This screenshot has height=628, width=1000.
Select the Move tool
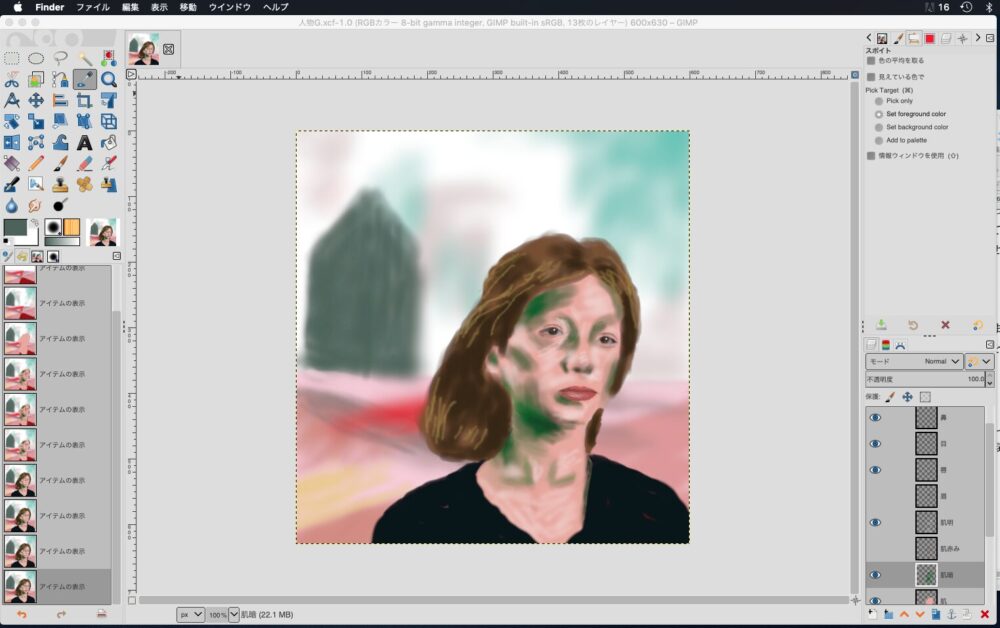click(x=36, y=100)
